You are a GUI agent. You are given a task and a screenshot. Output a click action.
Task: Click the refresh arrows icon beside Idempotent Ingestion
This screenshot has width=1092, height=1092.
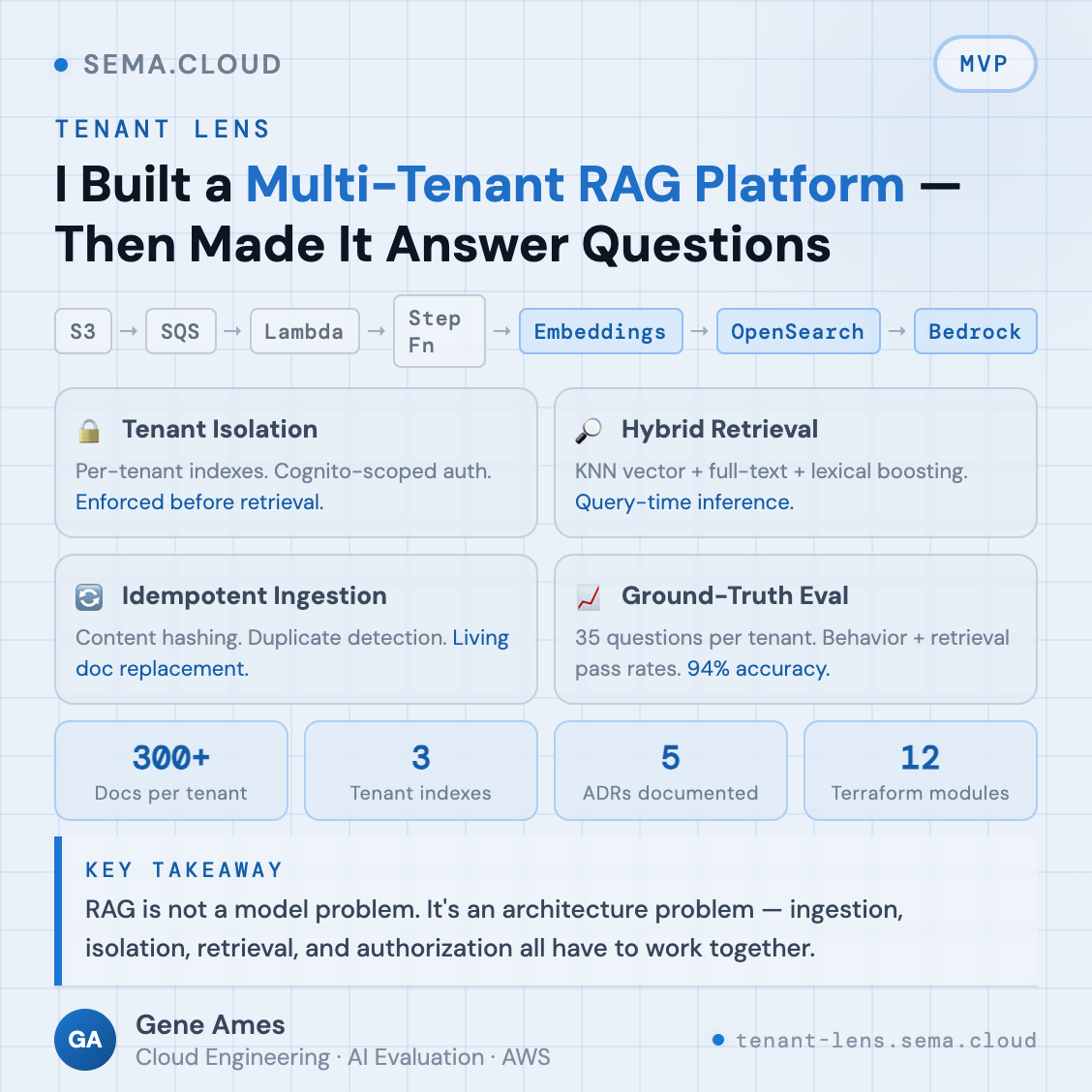tap(89, 597)
